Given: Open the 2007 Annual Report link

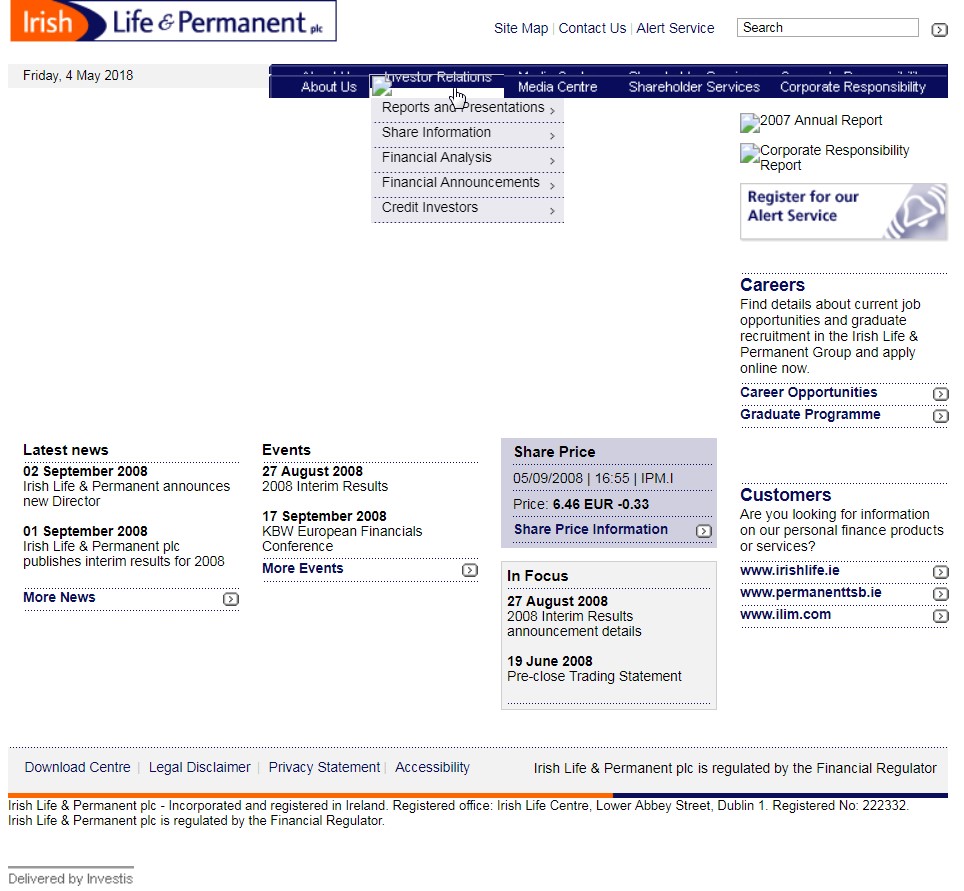Looking at the screenshot, I should pos(821,121).
